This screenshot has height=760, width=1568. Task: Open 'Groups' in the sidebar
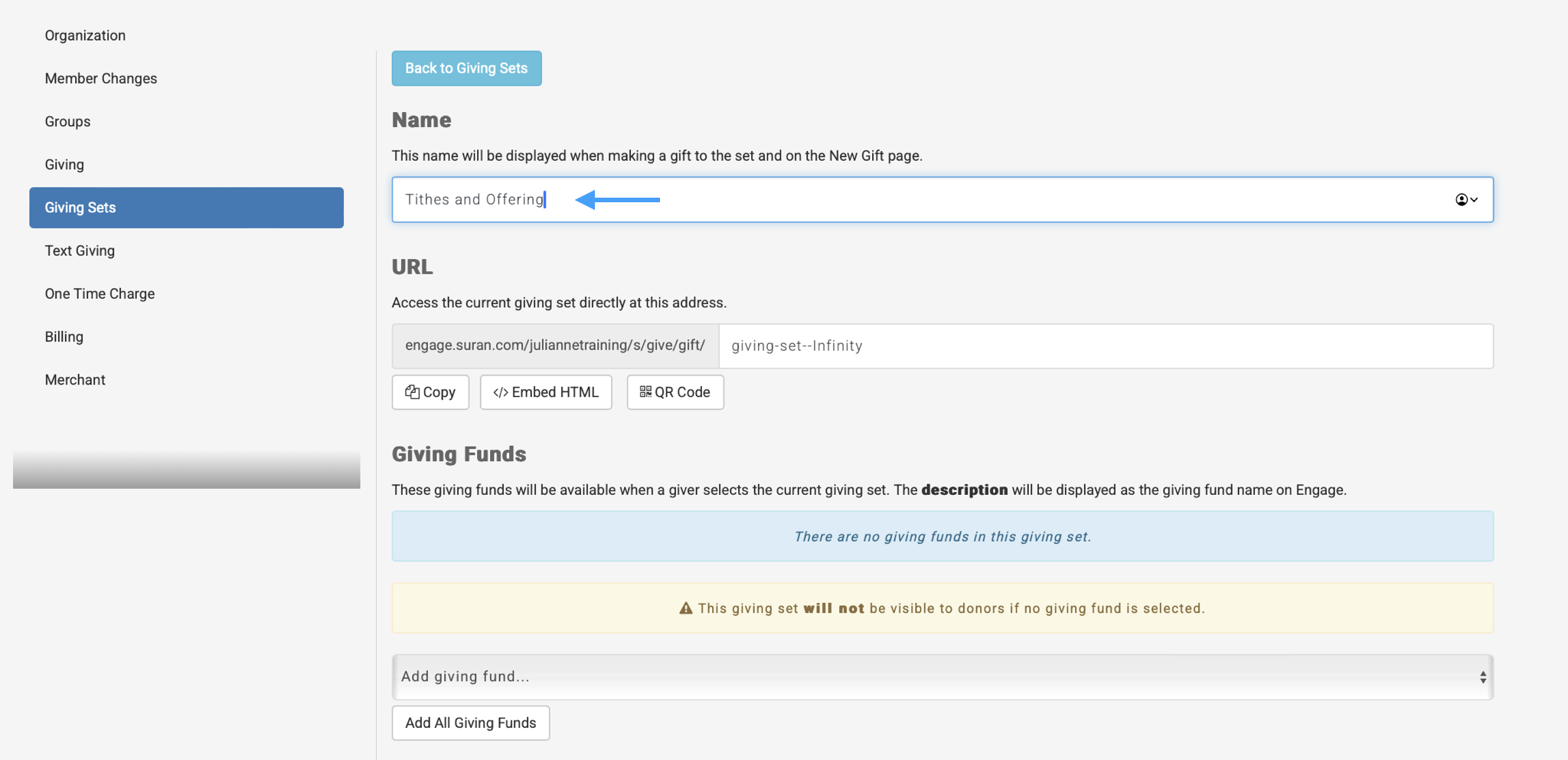[67, 121]
